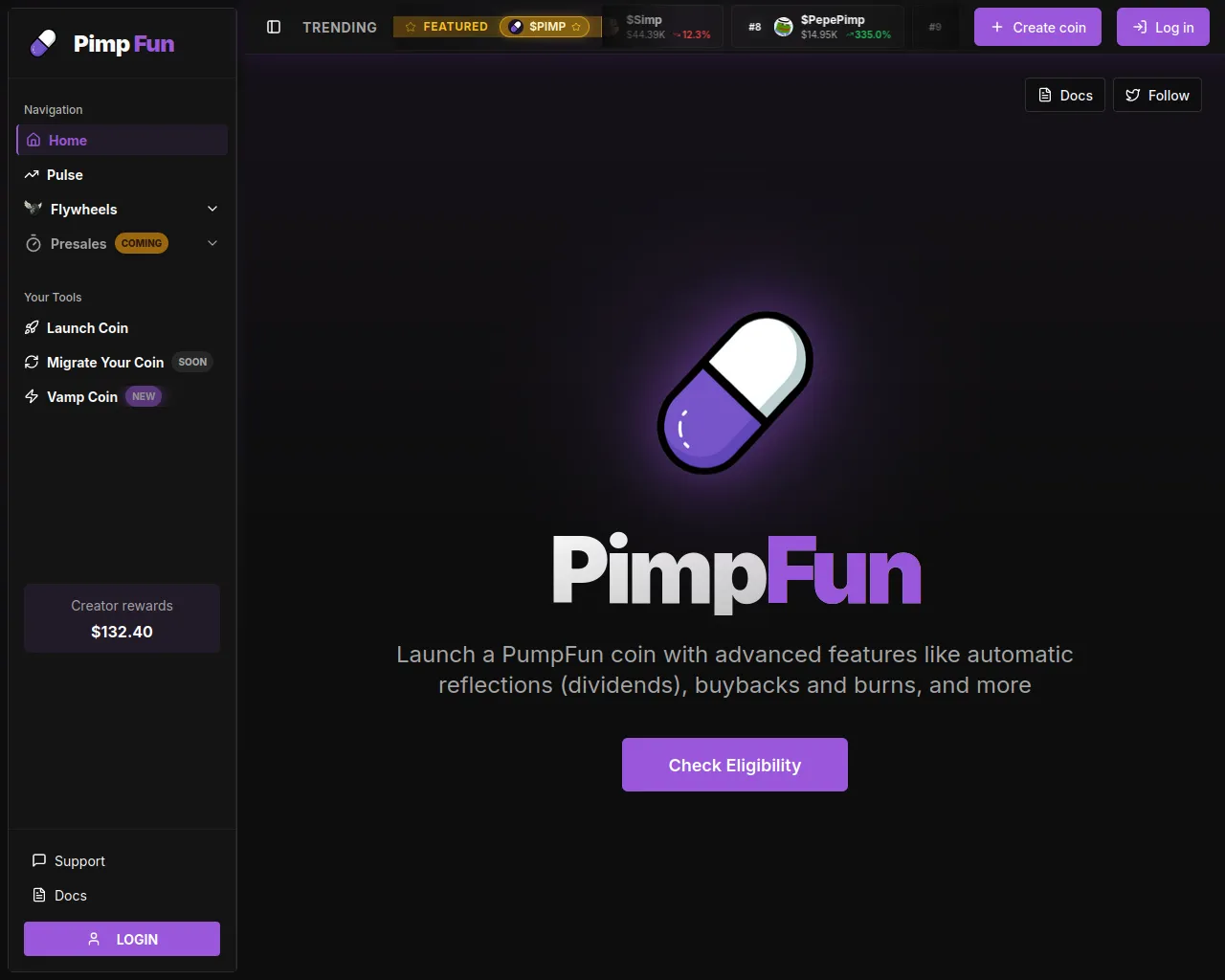This screenshot has height=980, width=1225.
Task: Toggle the sidebar panel icon
Action: click(274, 27)
